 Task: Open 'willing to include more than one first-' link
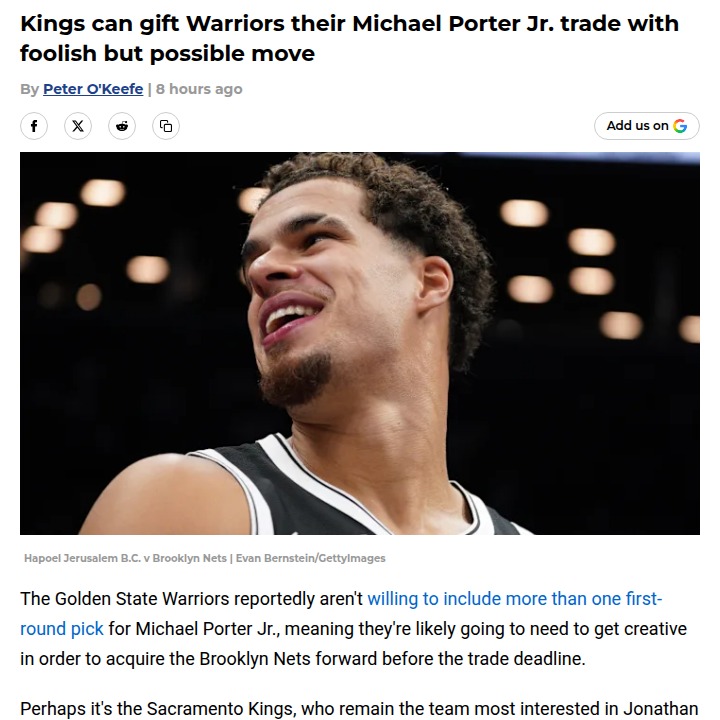pos(515,599)
